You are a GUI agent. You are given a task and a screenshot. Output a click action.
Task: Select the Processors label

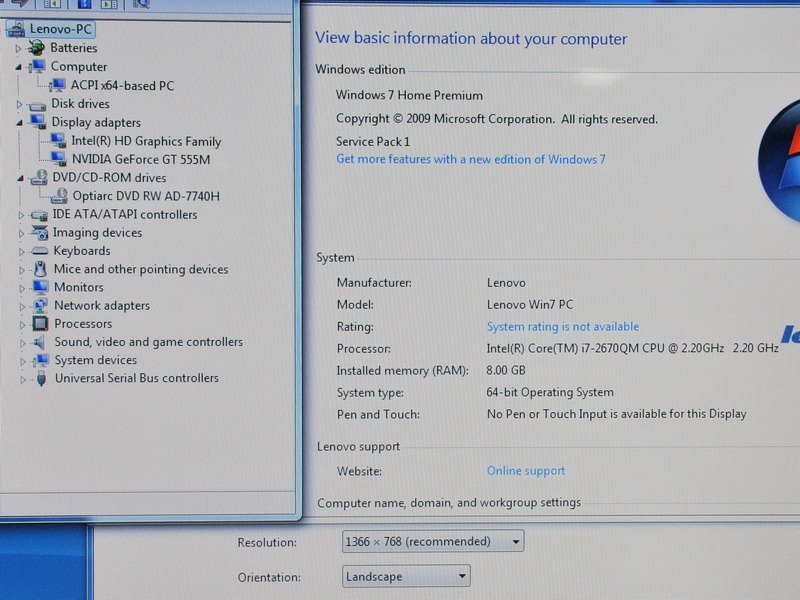tap(83, 324)
